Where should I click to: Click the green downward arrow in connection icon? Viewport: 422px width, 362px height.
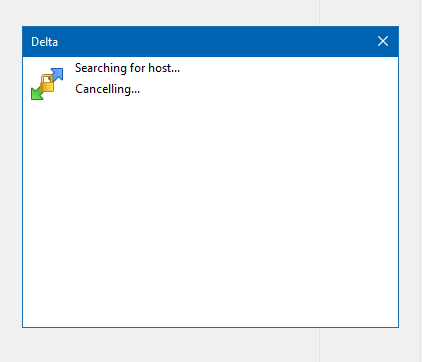[37, 94]
